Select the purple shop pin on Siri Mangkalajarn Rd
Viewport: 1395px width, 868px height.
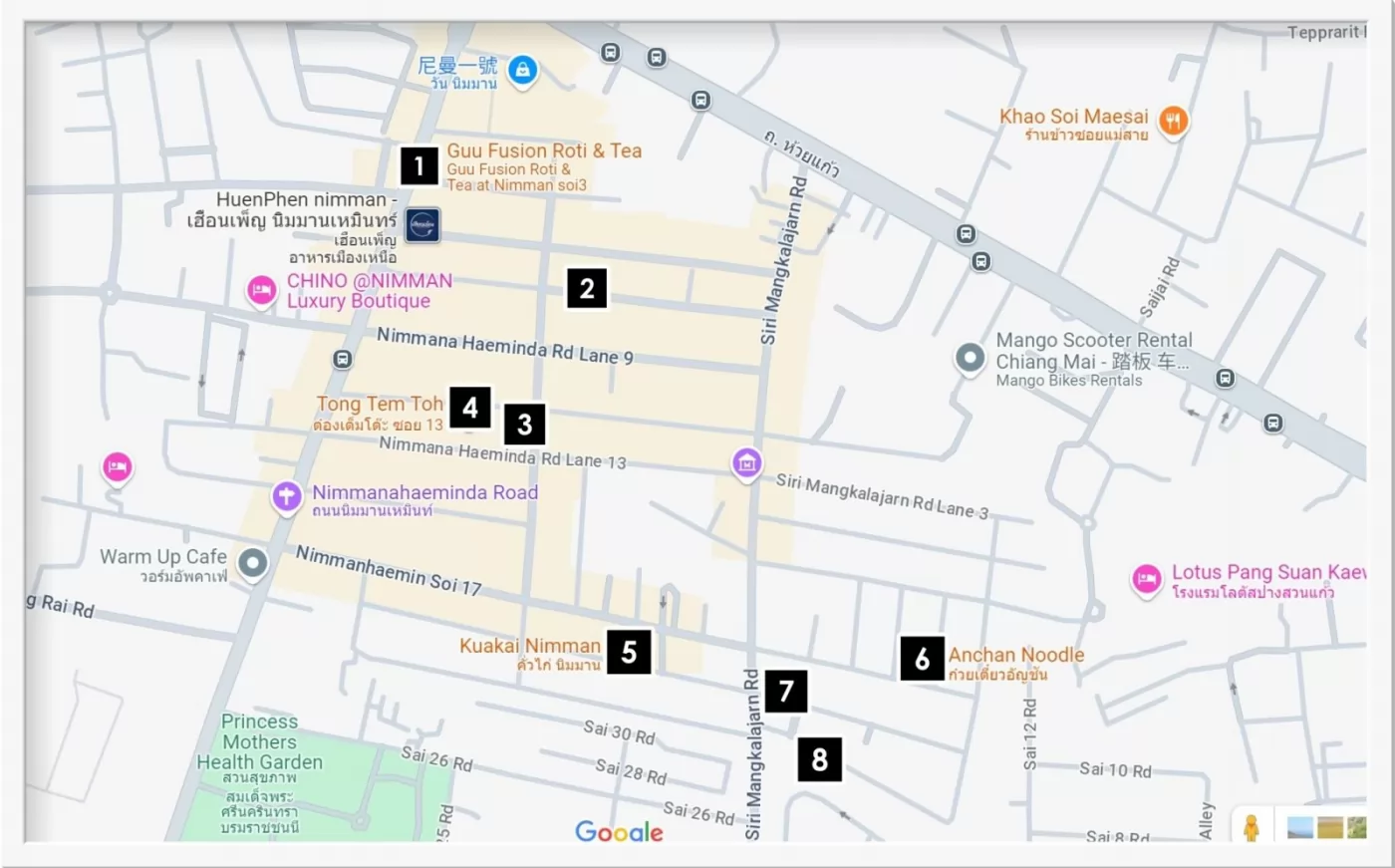(x=746, y=462)
